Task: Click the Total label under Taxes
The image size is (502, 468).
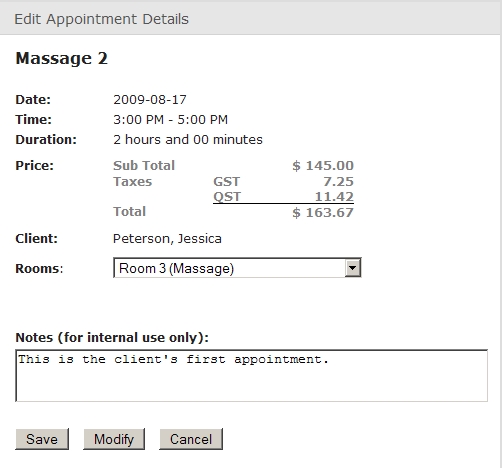Action: (130, 212)
